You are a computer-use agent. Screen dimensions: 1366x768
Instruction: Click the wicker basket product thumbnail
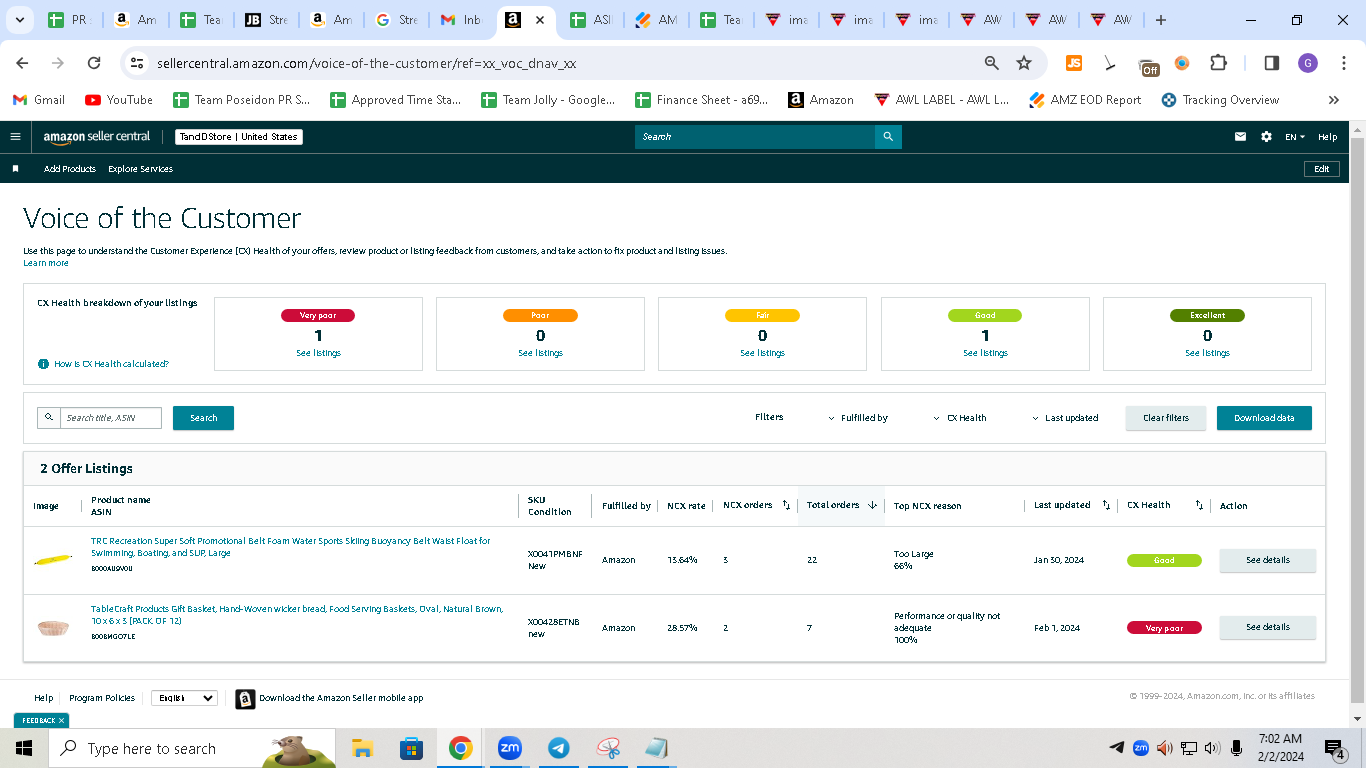click(53, 628)
